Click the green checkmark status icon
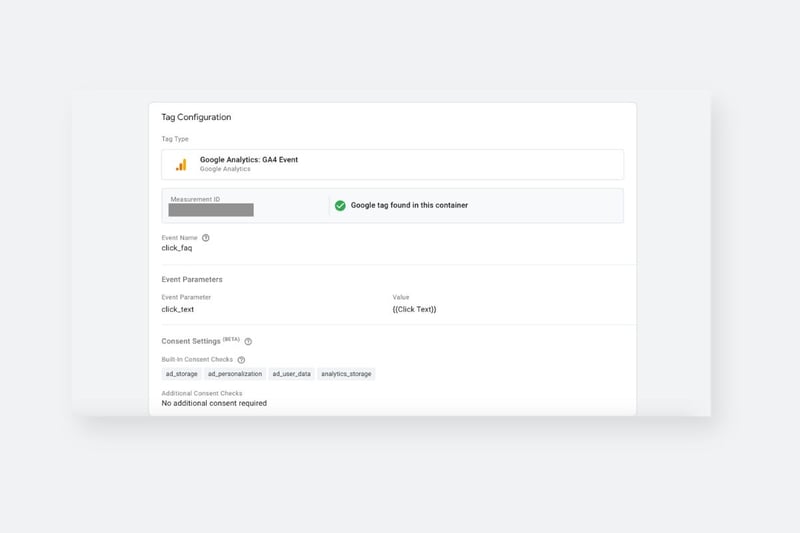The width and height of the screenshot is (800, 533). tap(340, 206)
